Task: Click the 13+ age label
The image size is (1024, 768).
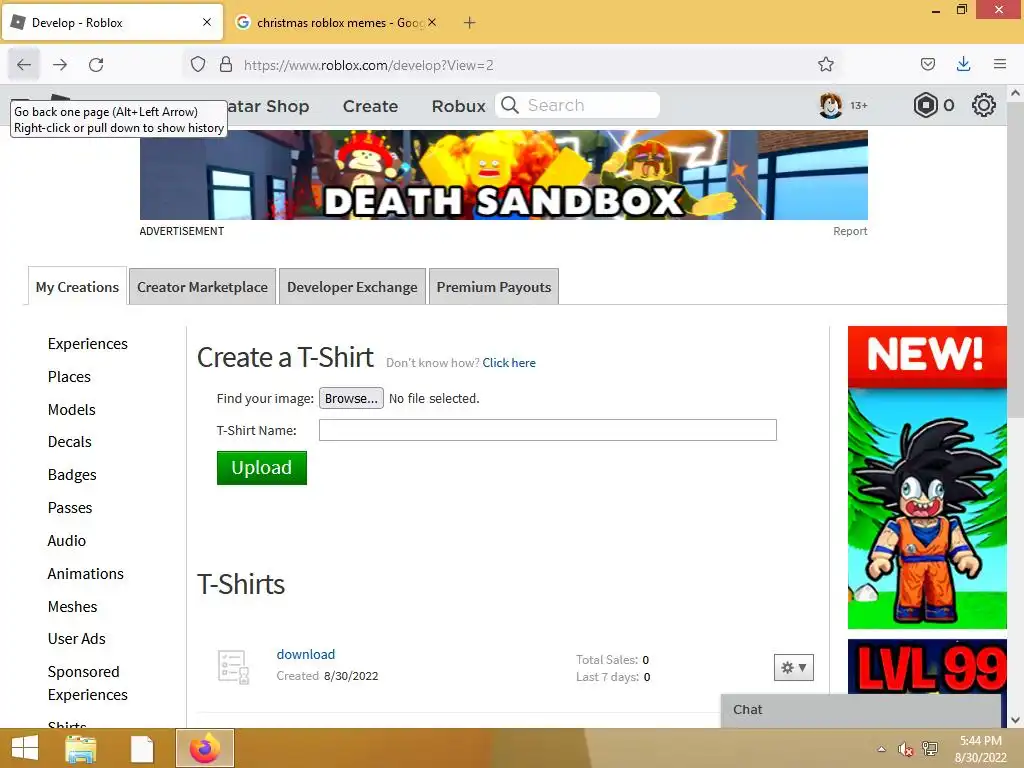Action: 858,105
